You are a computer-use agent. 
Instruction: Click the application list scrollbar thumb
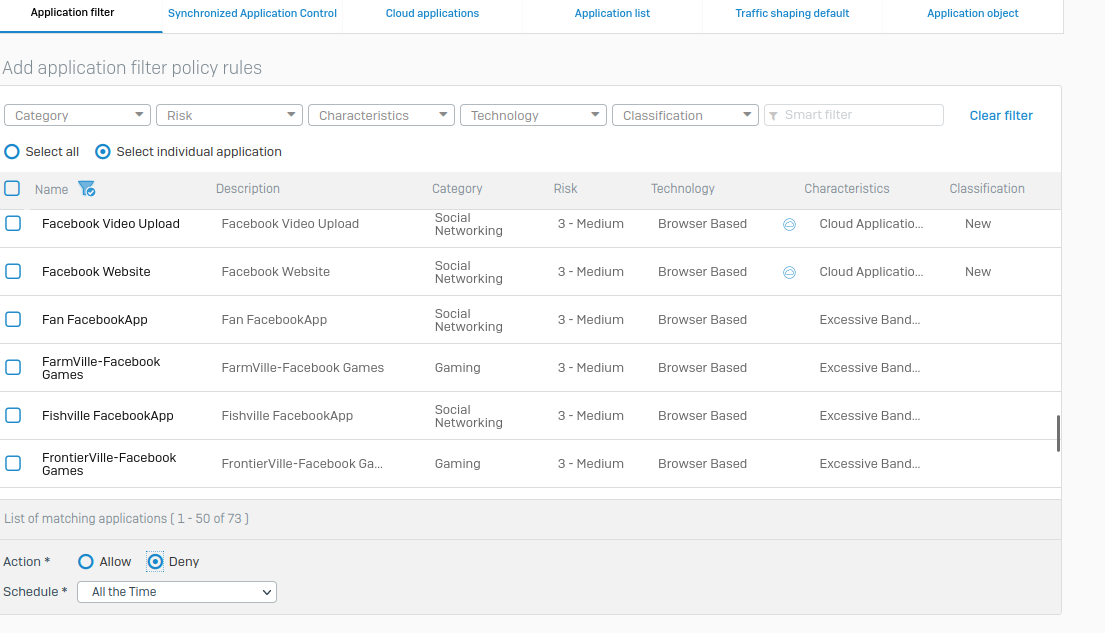1058,434
